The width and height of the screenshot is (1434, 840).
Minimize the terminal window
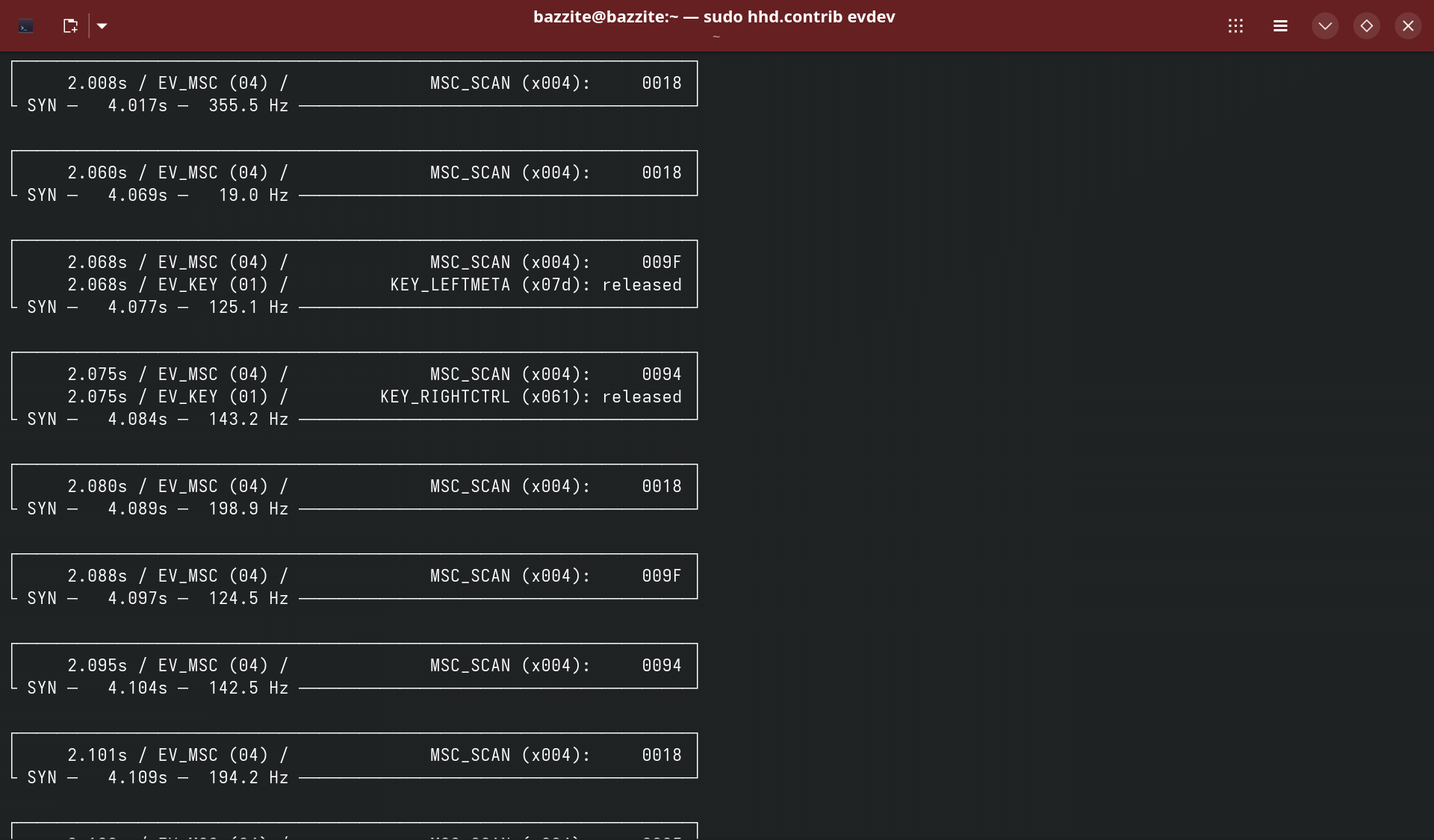tap(1325, 26)
